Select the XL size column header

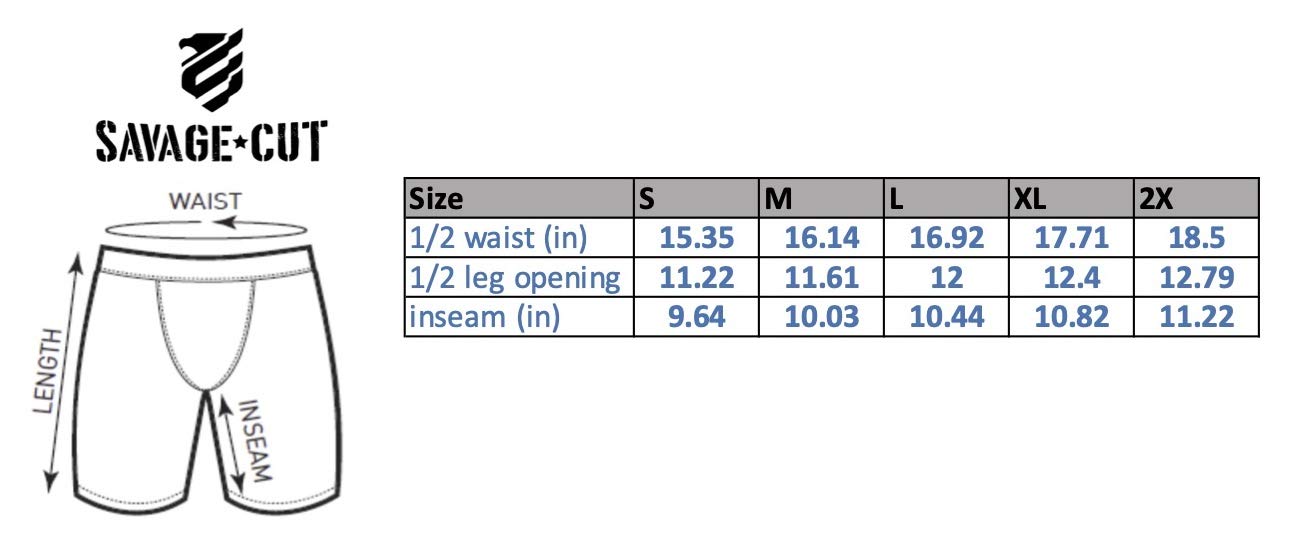1070,198
